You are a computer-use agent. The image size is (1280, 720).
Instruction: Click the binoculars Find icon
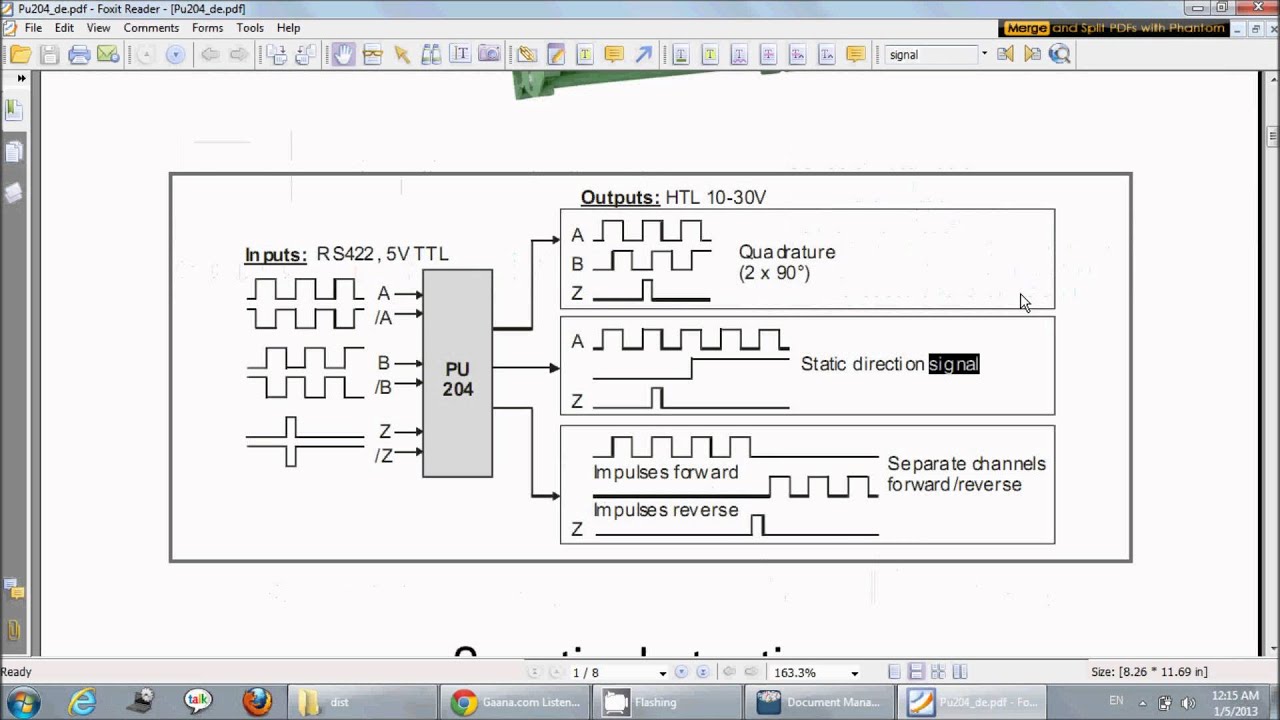point(431,55)
